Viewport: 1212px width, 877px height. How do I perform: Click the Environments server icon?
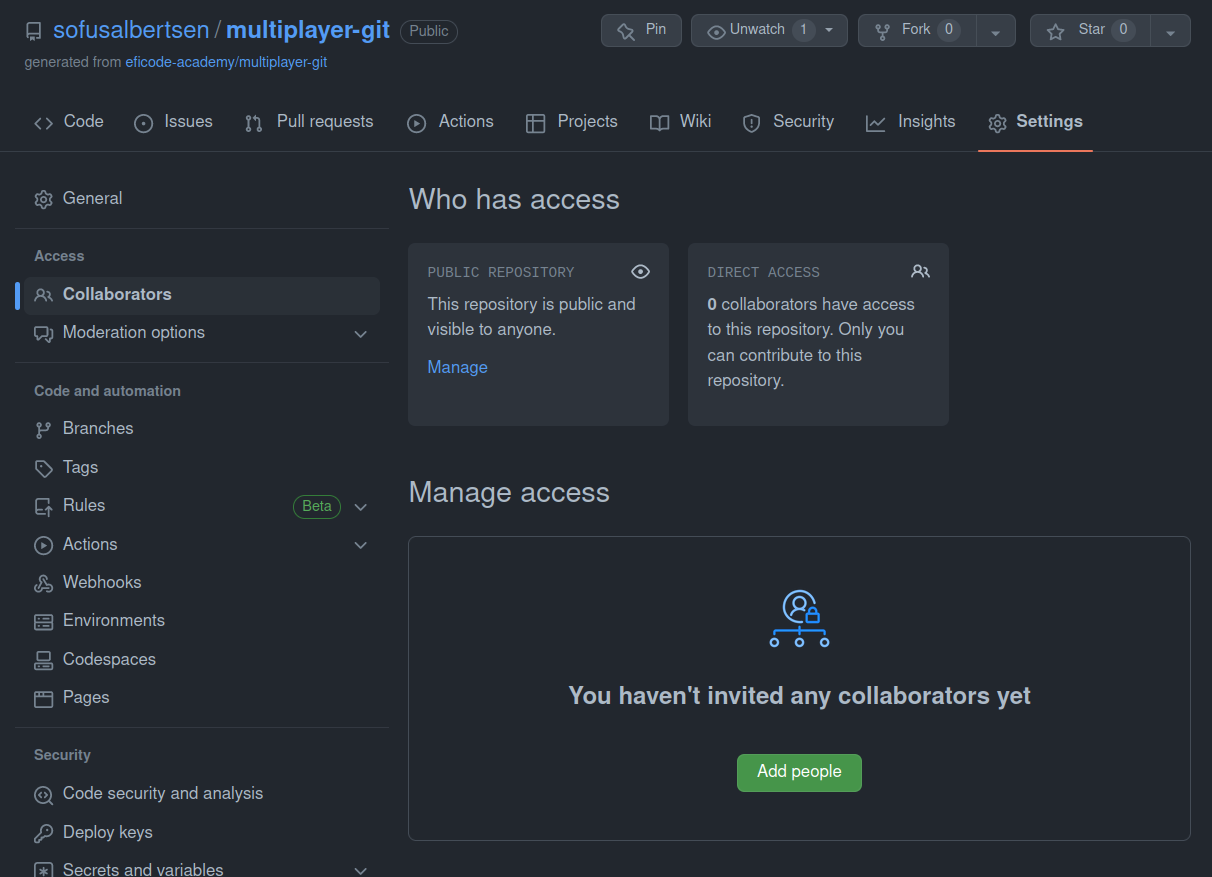point(43,621)
